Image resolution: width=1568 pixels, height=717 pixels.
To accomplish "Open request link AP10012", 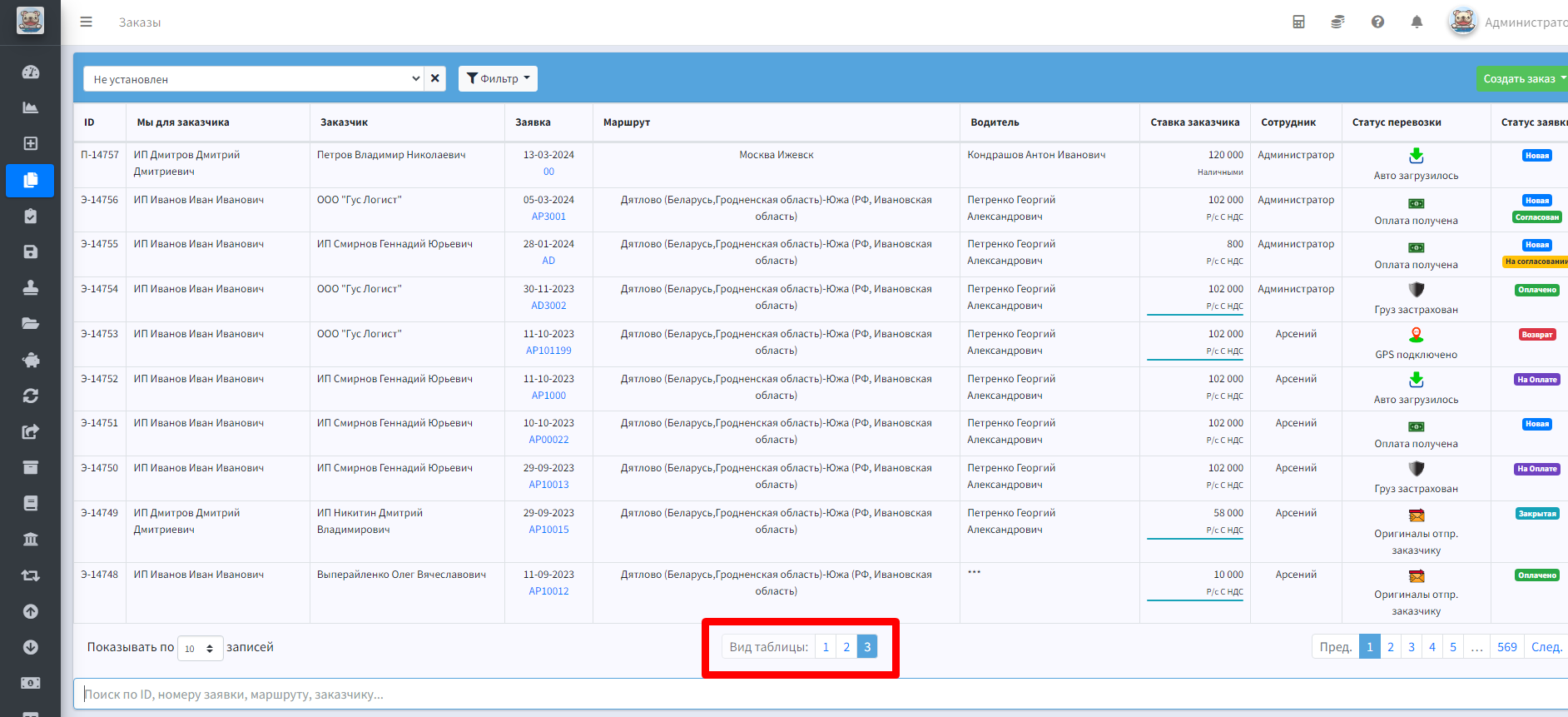I will click(548, 591).
